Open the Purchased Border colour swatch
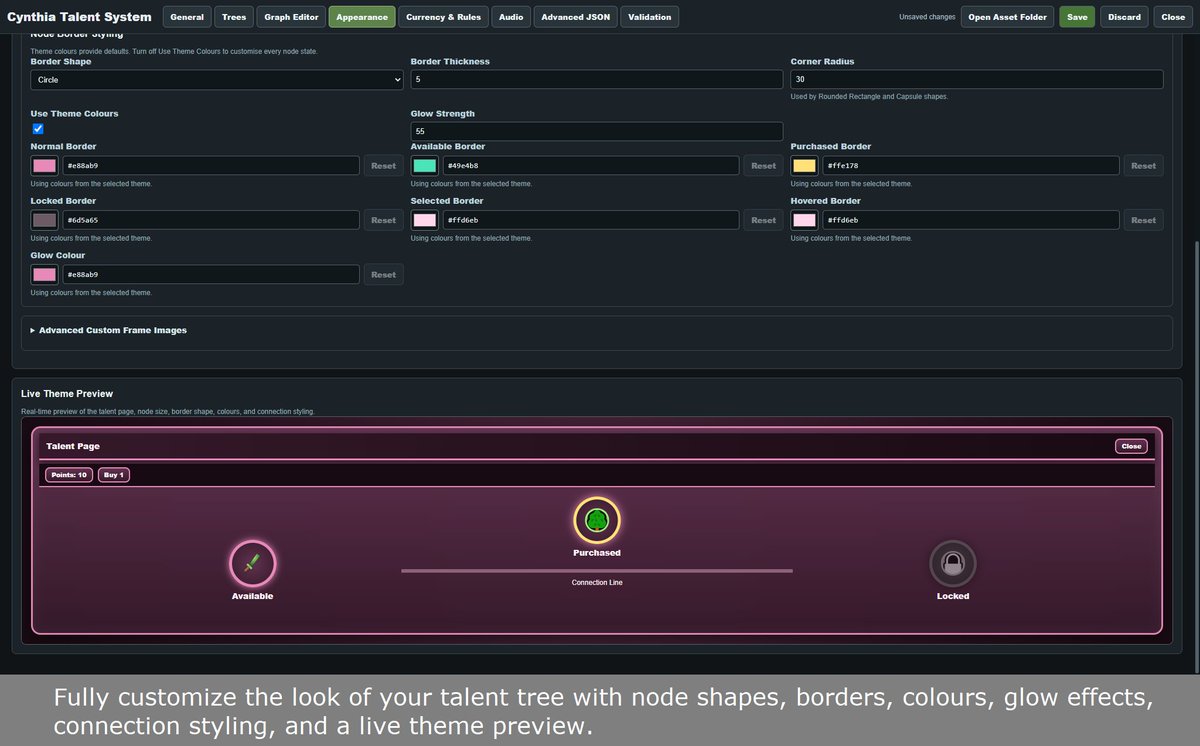The image size is (1200, 746). click(805, 166)
